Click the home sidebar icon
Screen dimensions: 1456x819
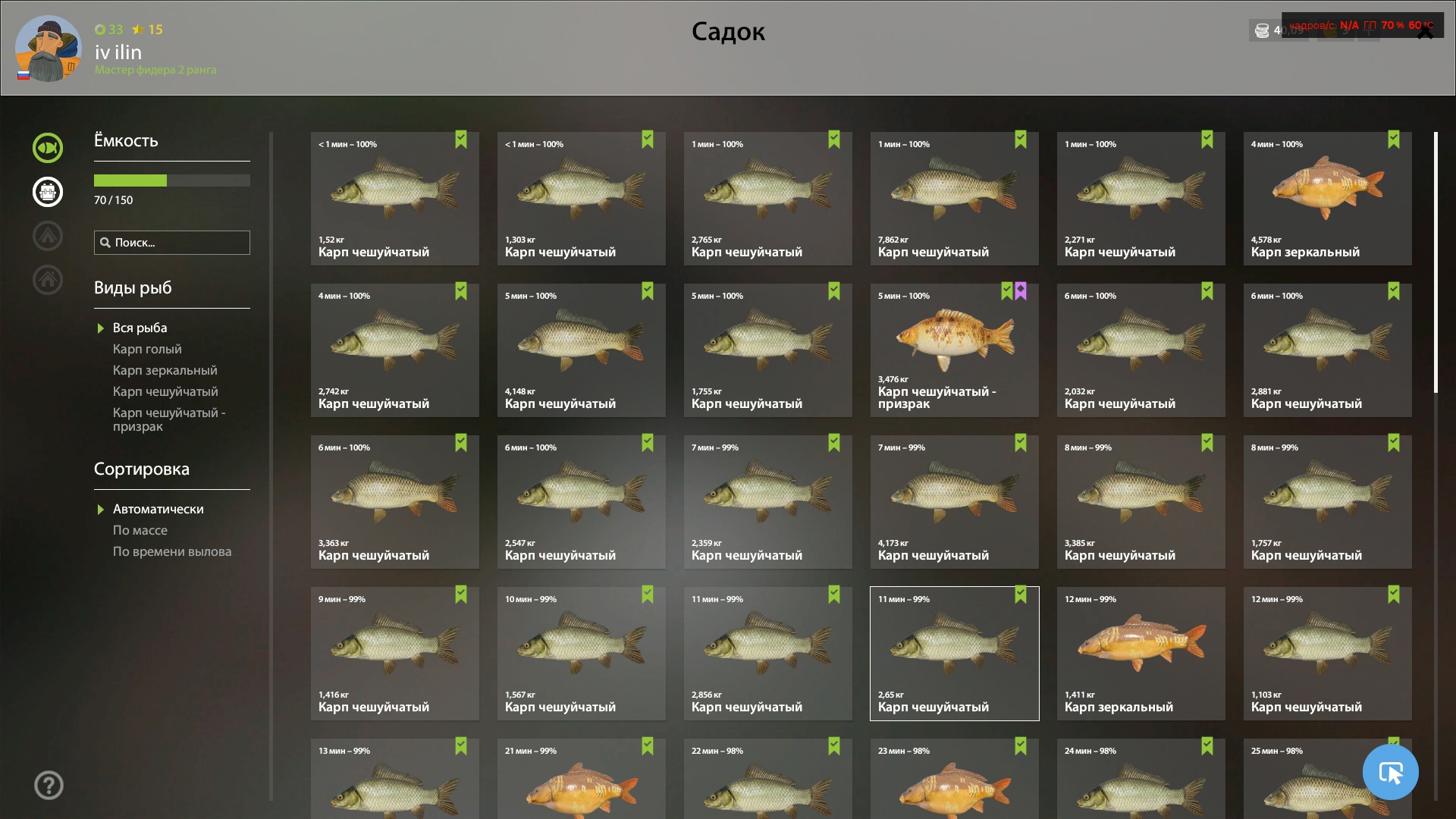click(48, 280)
